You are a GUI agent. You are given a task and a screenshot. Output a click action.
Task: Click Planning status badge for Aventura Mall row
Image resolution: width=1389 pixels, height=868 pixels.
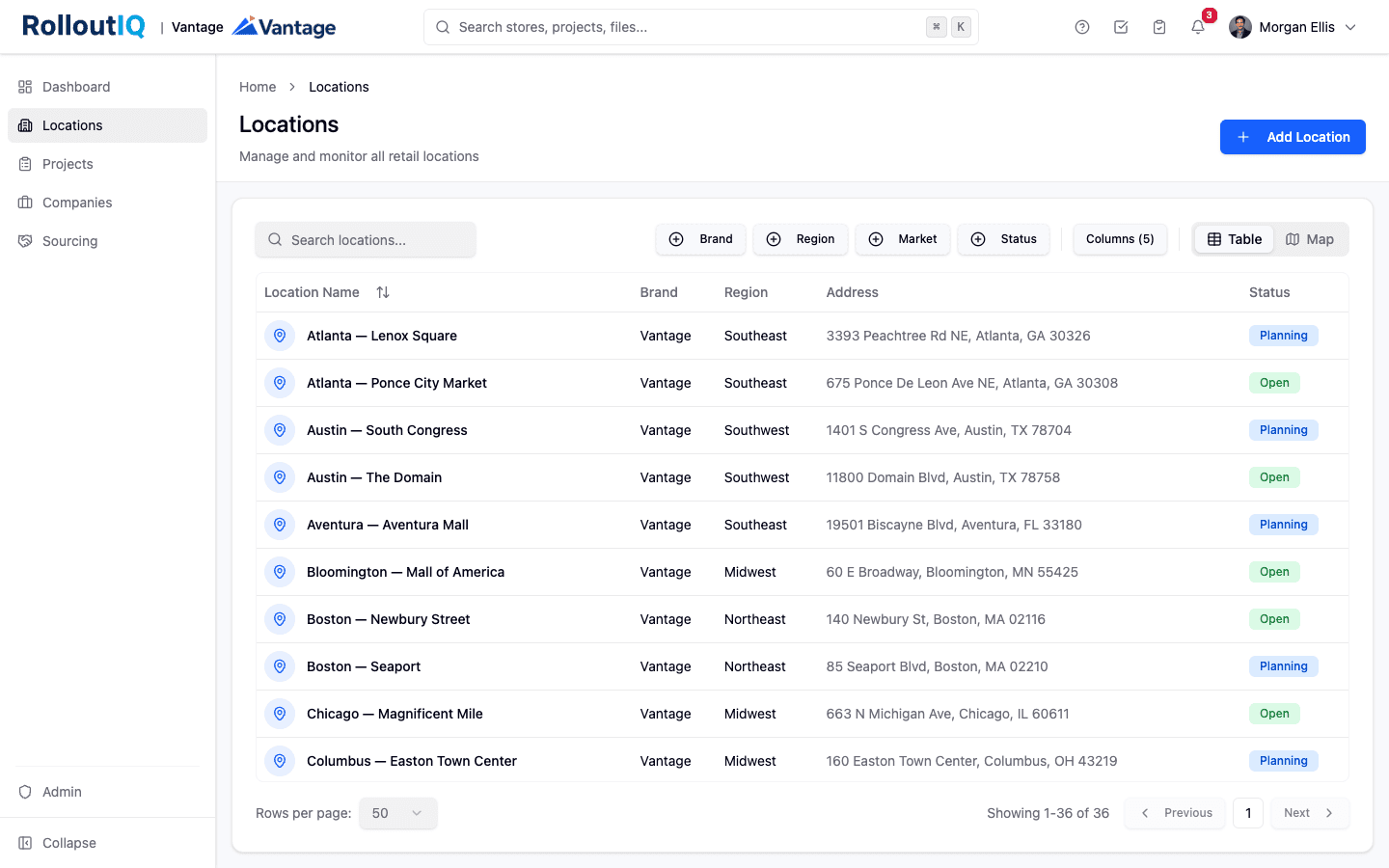pos(1284,525)
